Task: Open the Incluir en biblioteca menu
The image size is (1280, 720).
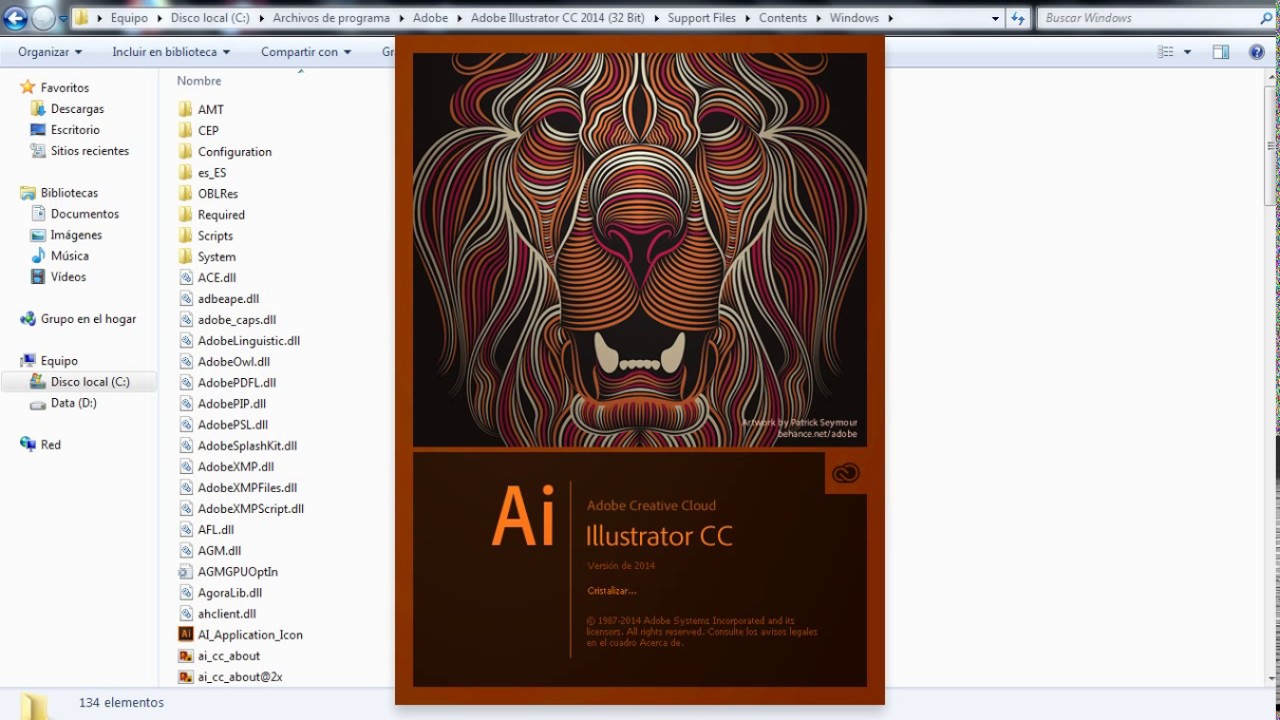Action: click(171, 51)
